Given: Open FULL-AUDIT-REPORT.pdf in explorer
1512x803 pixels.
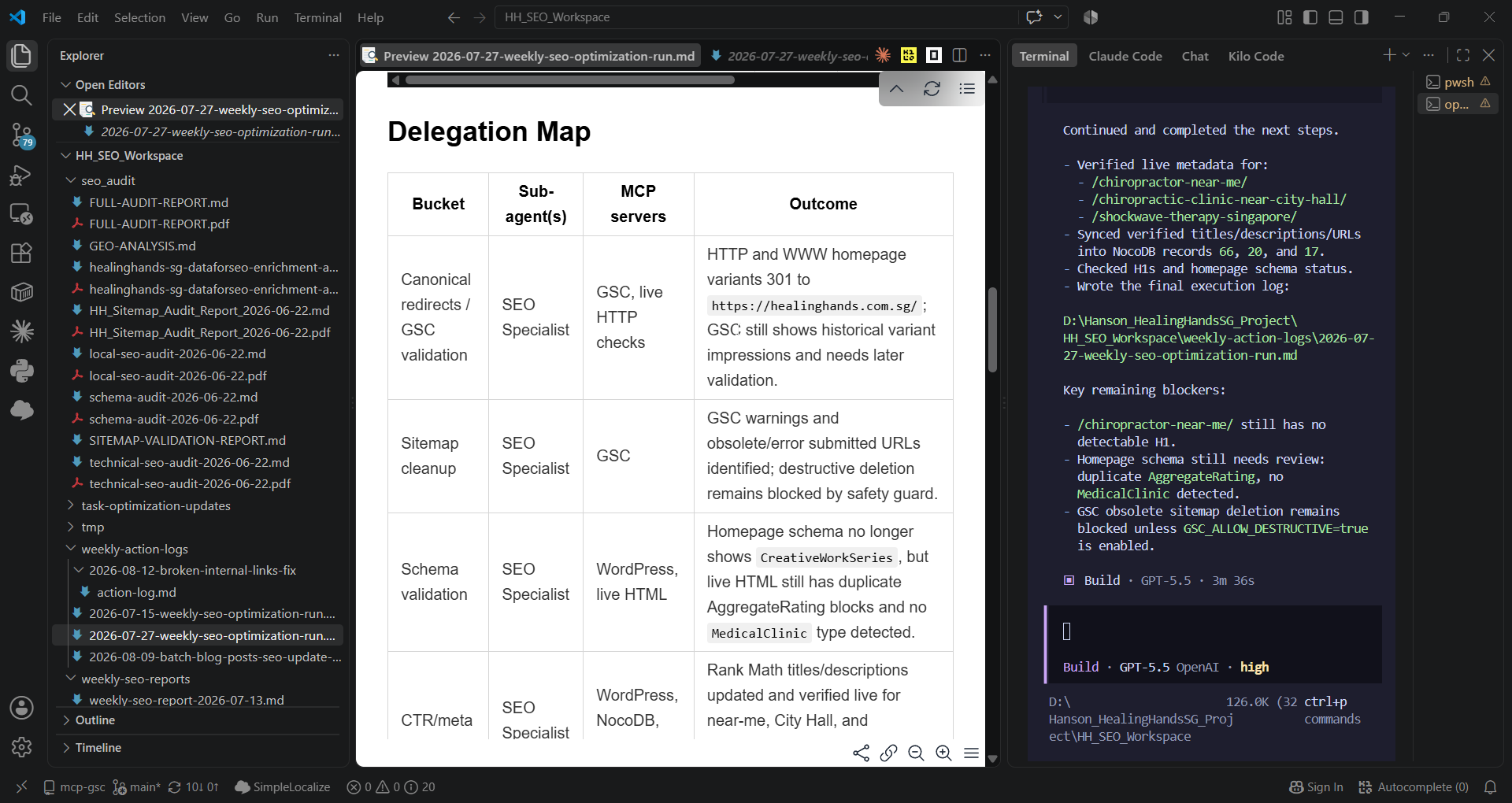Looking at the screenshot, I should tap(159, 224).
